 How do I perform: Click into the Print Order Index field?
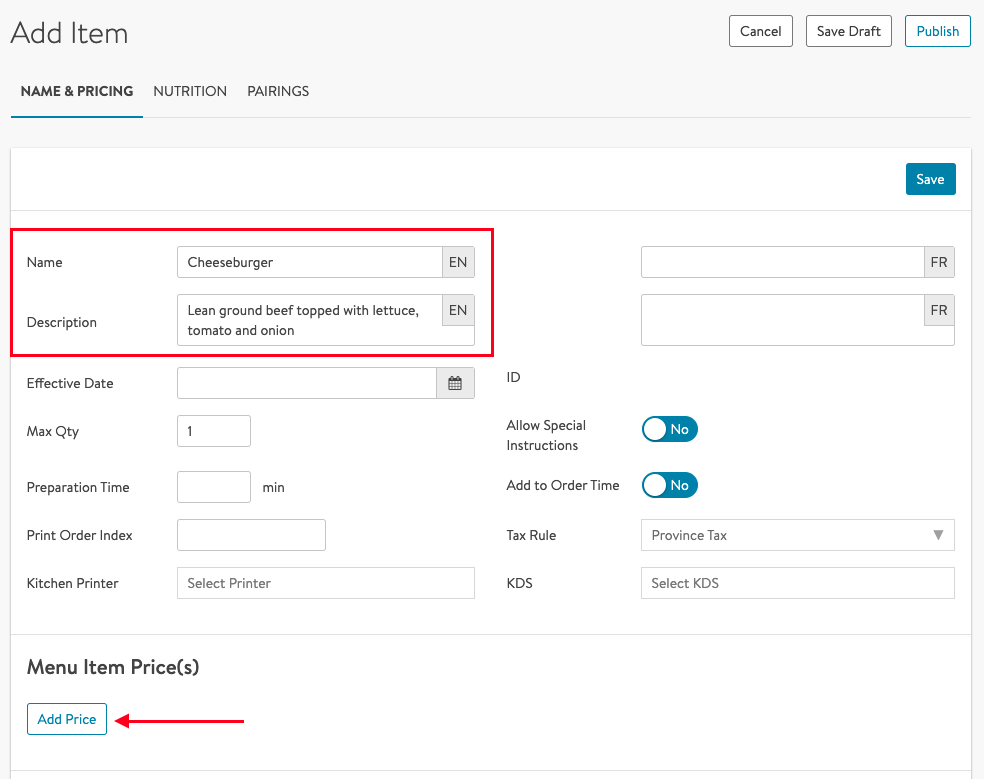251,535
